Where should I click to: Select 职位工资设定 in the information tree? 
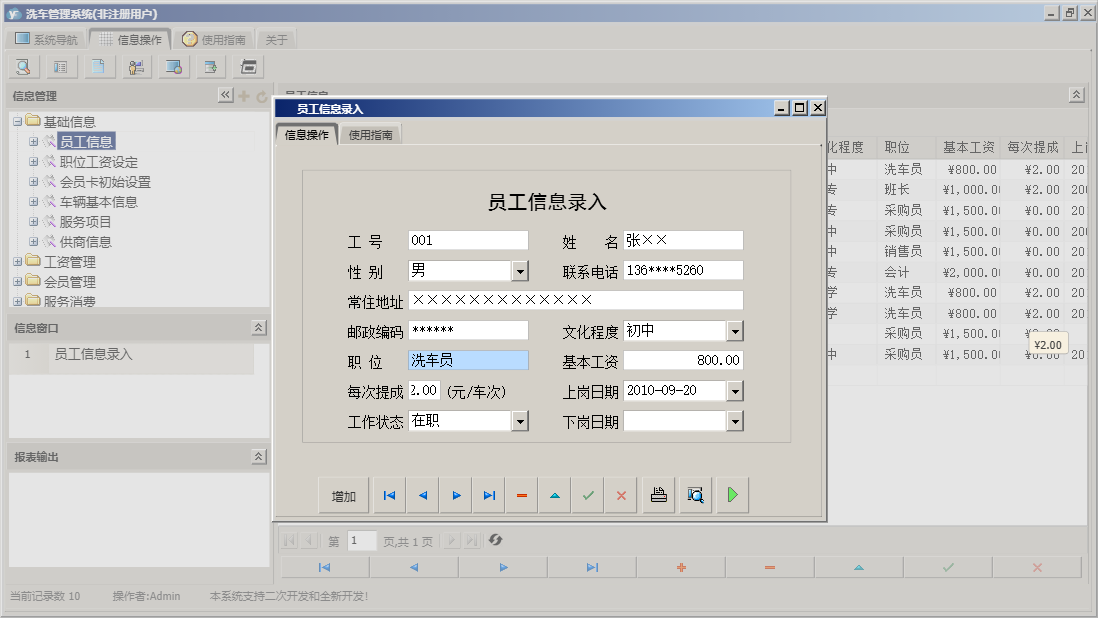point(100,161)
